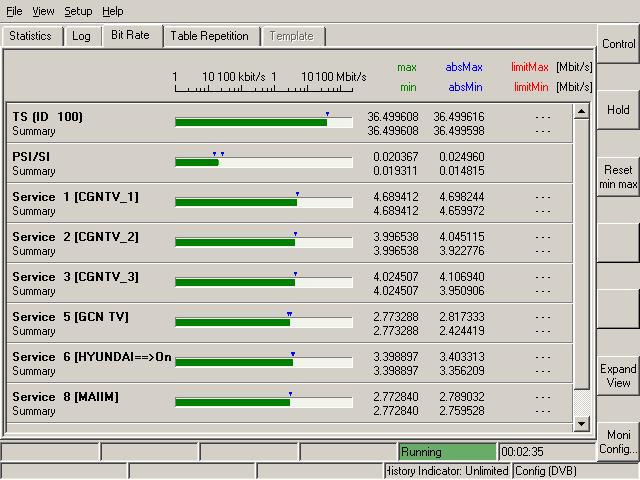Open the File menu
640x480 pixels.
[x=14, y=11]
